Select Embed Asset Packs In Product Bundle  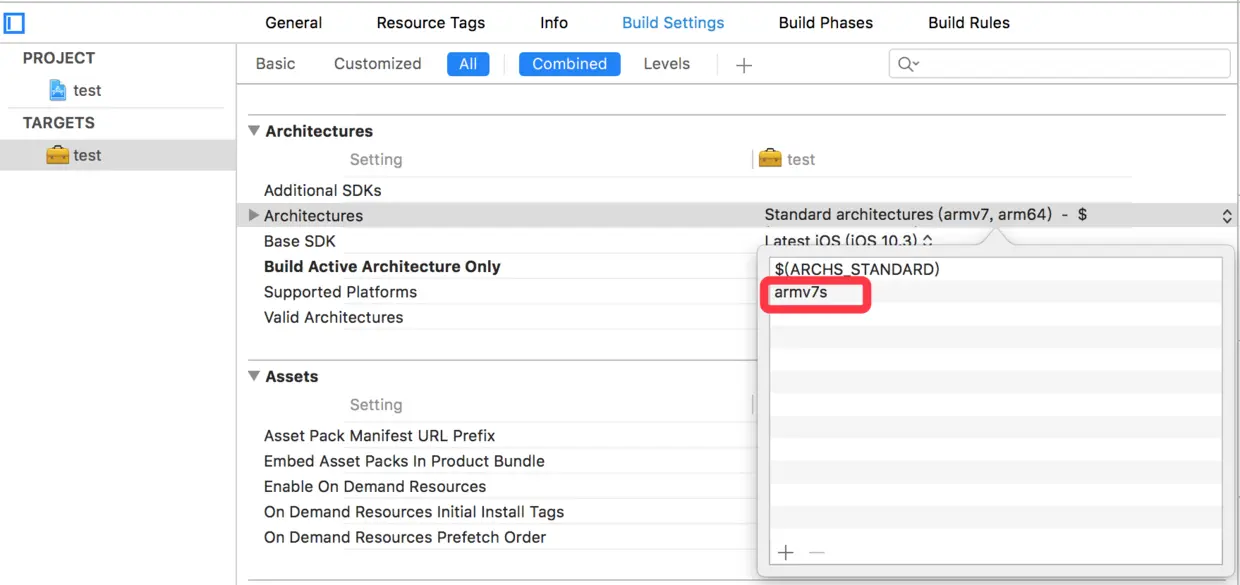(x=404, y=461)
